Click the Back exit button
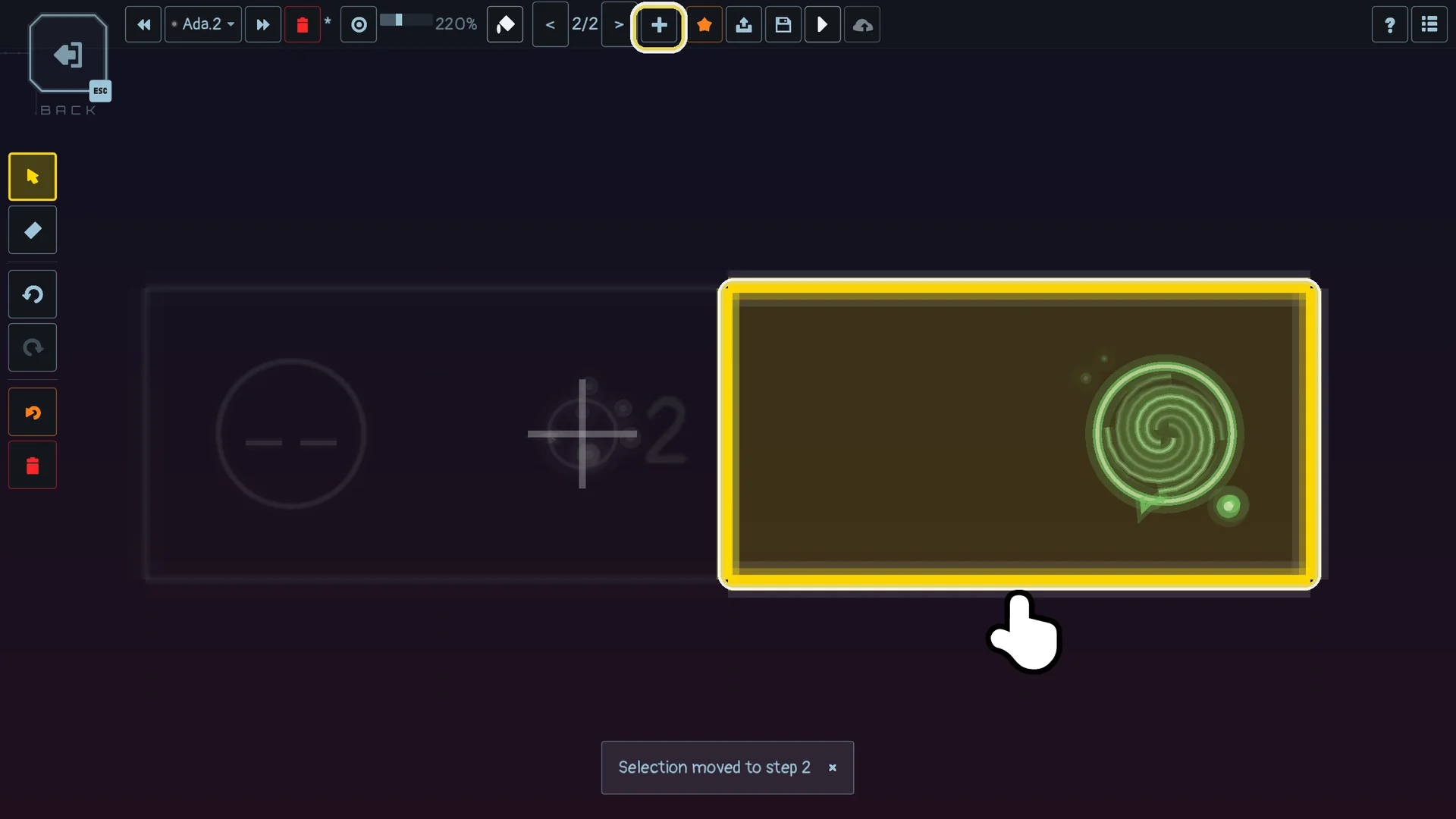Viewport: 1456px width, 819px height. (67, 55)
